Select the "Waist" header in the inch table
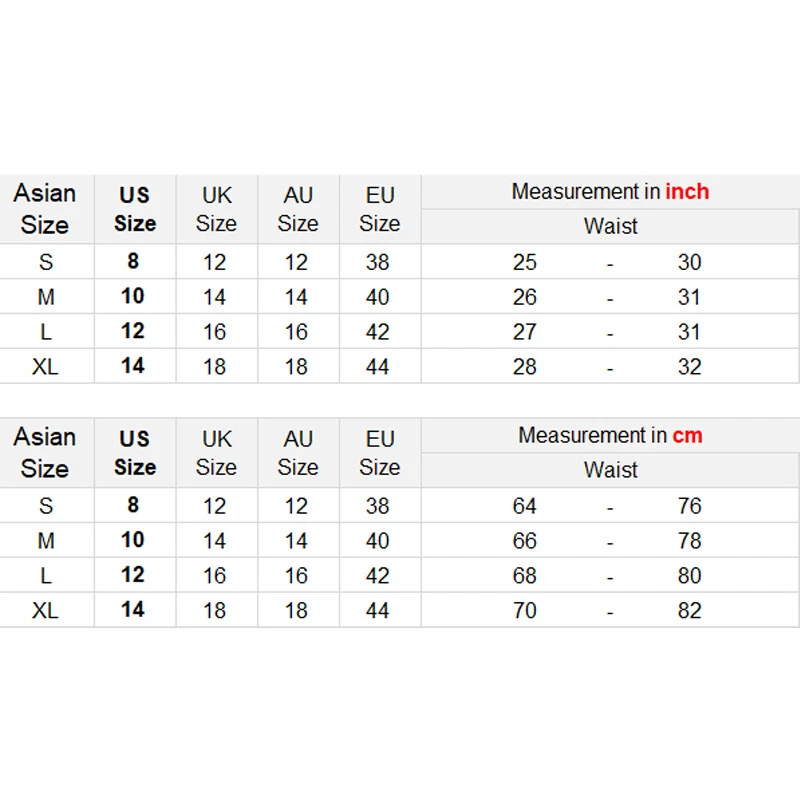Image resolution: width=800 pixels, height=800 pixels. 610,226
